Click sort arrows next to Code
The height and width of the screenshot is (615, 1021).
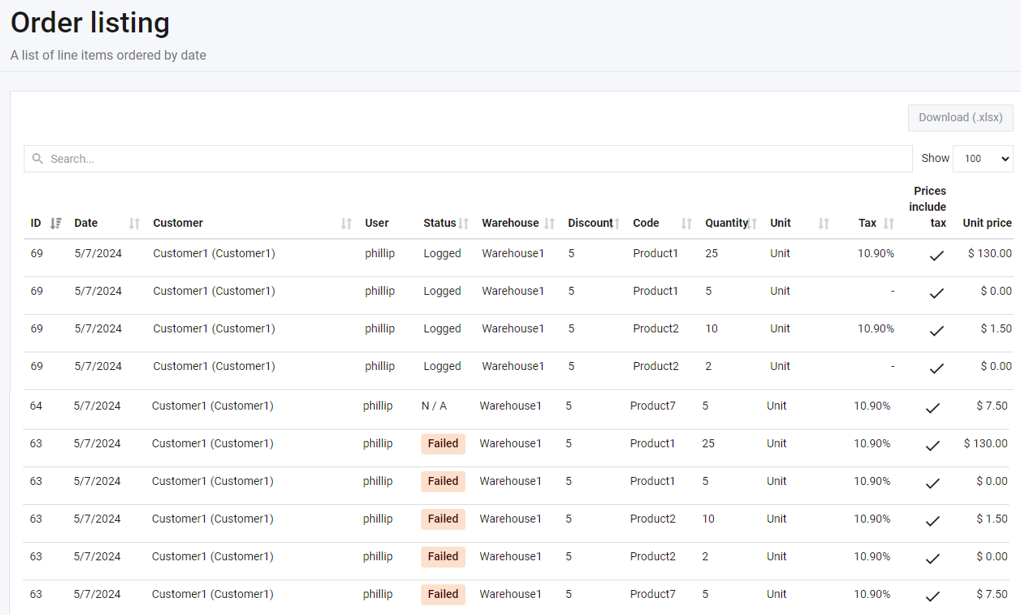pyautogui.click(x=686, y=223)
